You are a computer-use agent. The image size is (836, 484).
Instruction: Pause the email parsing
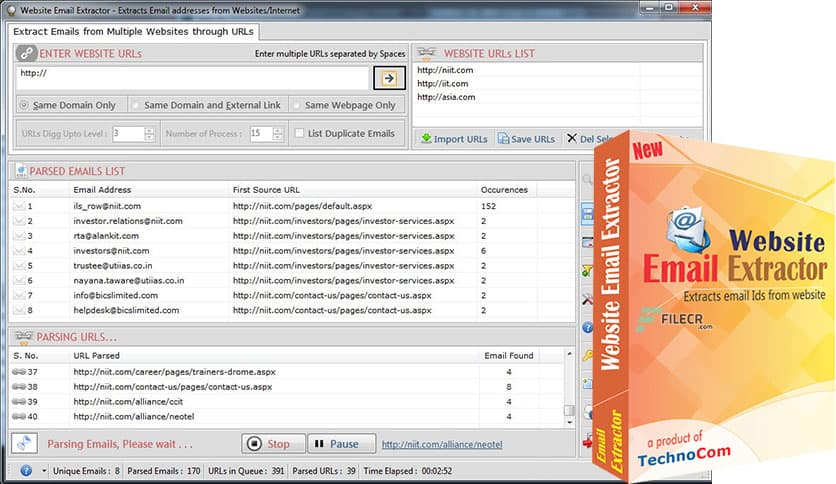click(341, 443)
